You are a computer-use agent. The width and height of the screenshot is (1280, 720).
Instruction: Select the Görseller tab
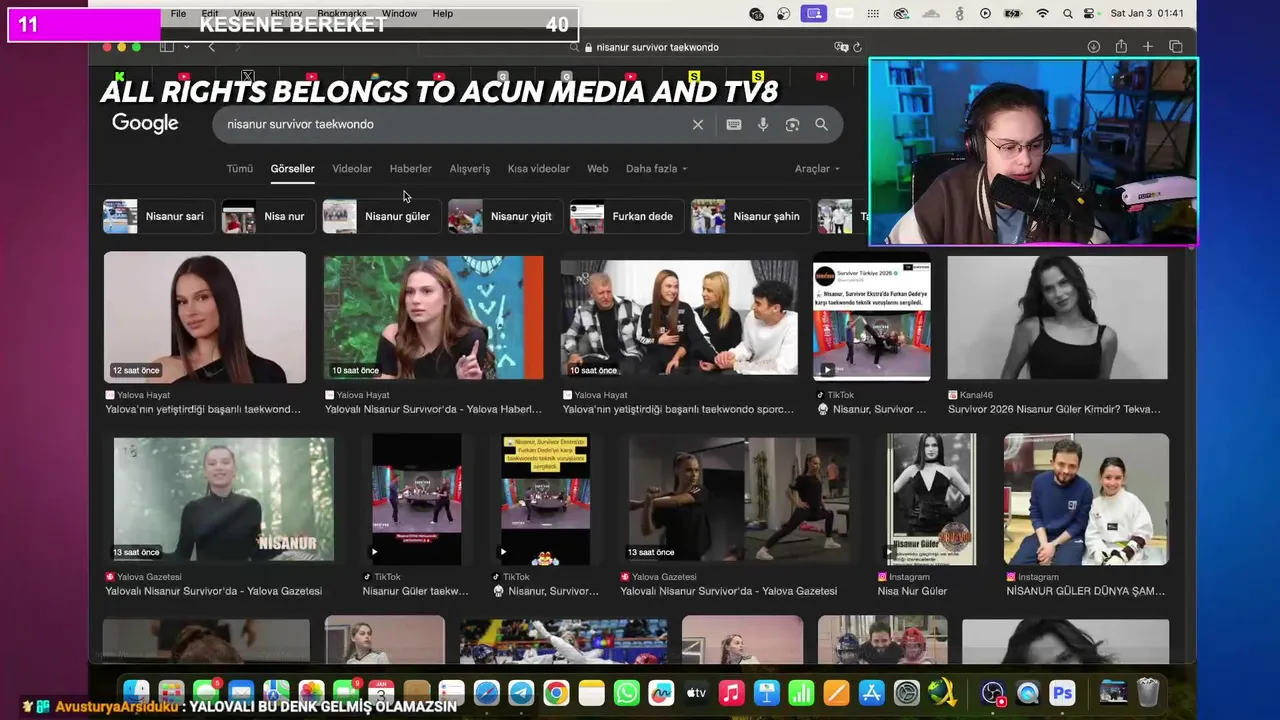[x=292, y=169]
